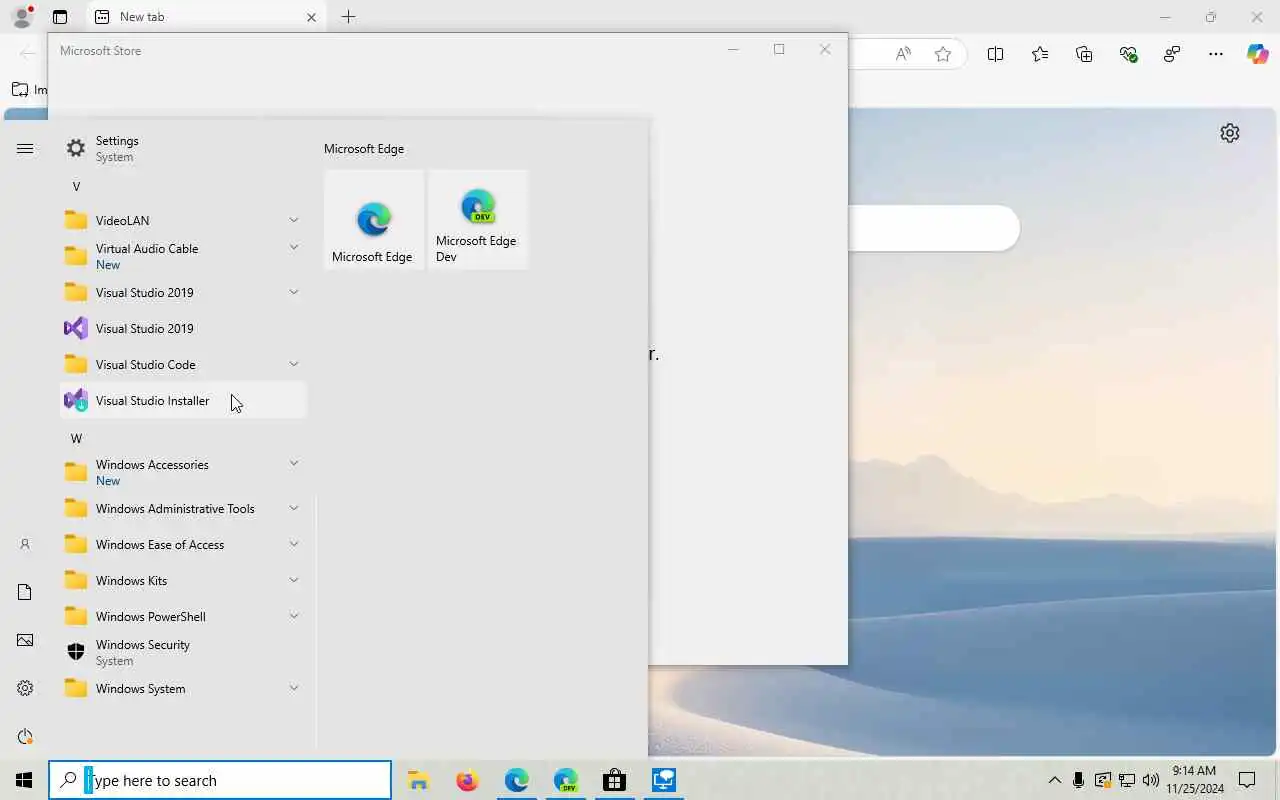This screenshot has height=800, width=1280.
Task: Click the taskbar search box
Action: click(x=220, y=780)
